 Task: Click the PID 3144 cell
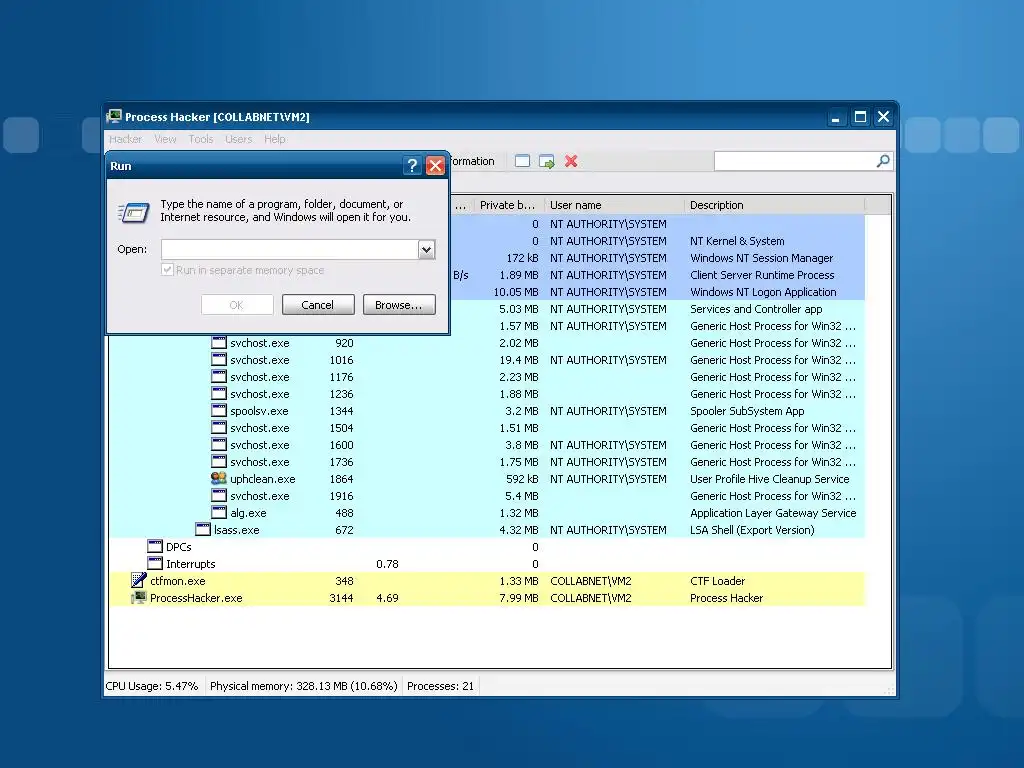[x=342, y=598]
